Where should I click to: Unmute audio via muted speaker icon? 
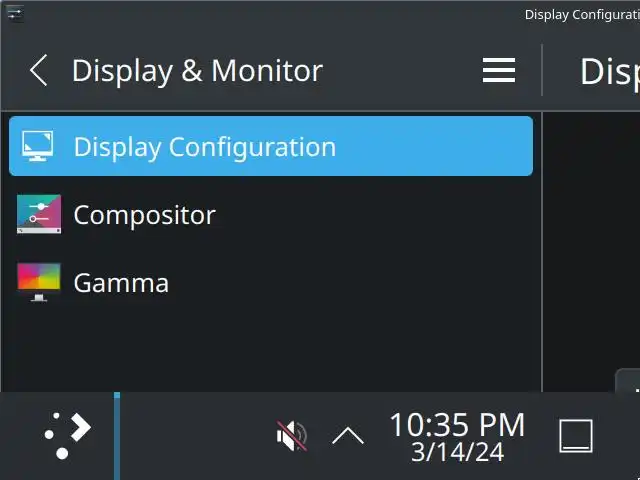[291, 435]
